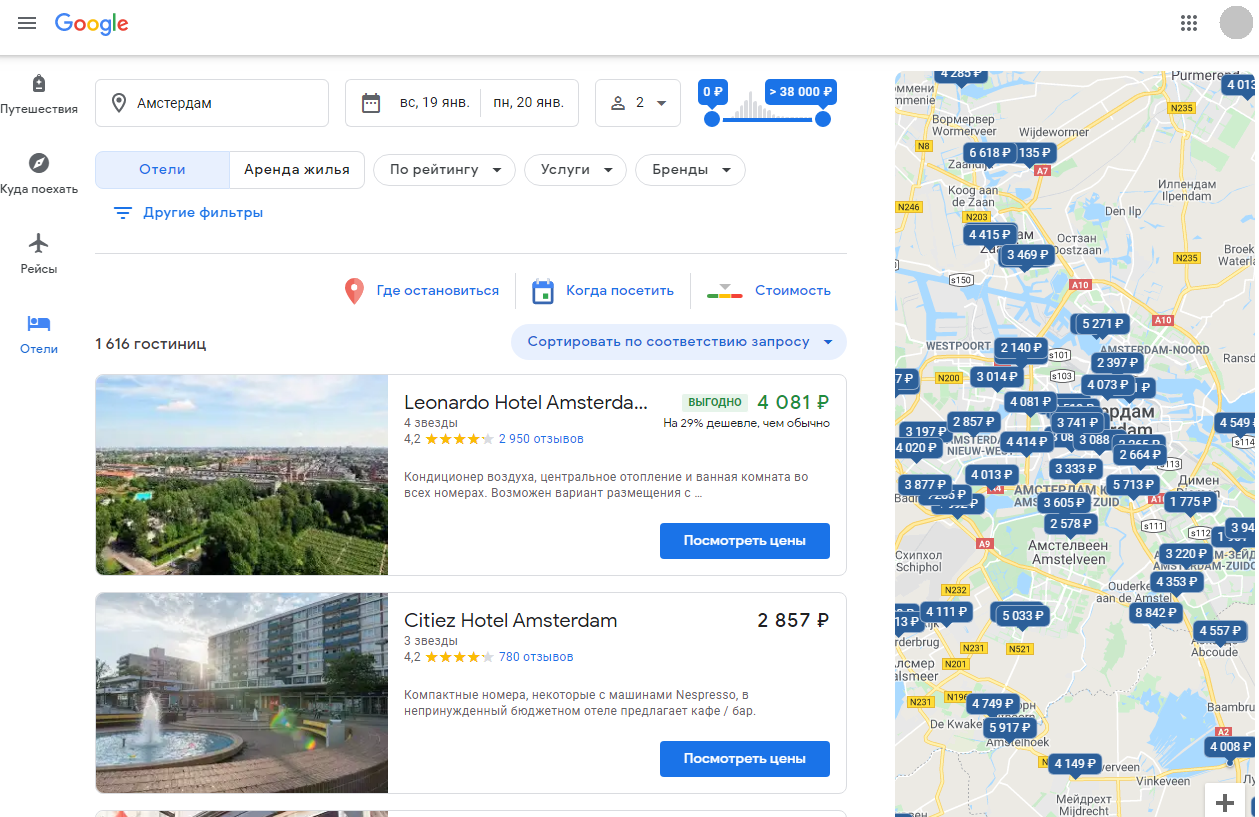Click the Citiez Hotel Amsterdam title
The image size is (1259, 817).
tap(510, 620)
